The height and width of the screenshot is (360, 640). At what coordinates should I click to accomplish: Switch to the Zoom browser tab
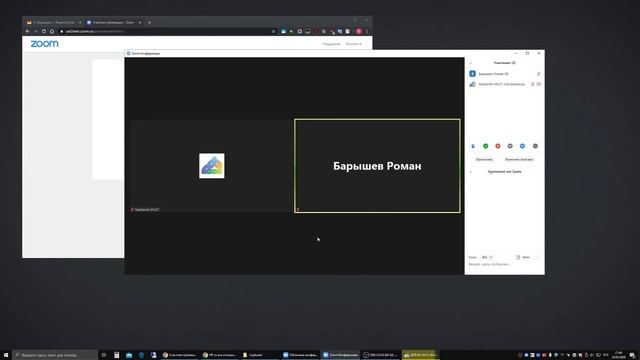(x=113, y=22)
